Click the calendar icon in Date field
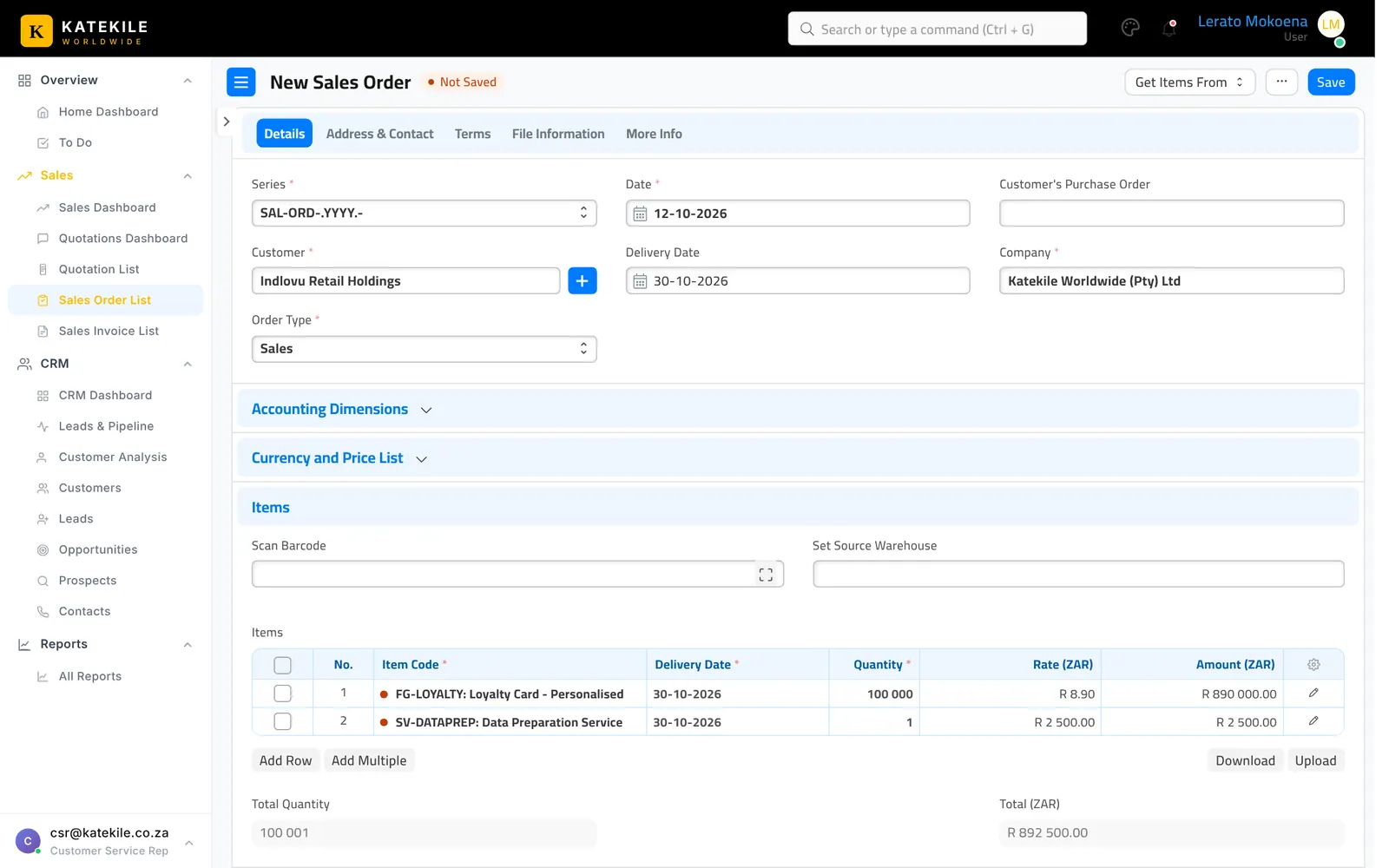The height and width of the screenshot is (868, 1389). (x=640, y=214)
